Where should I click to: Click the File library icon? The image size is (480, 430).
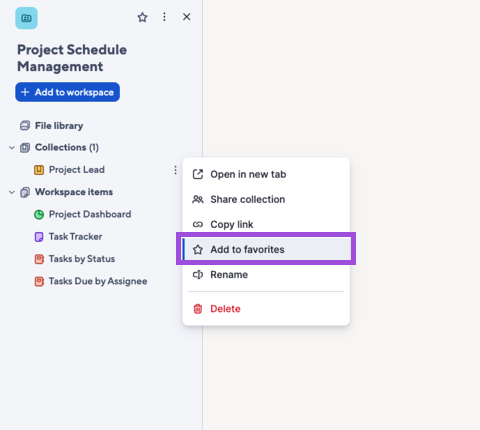[x=25, y=126]
